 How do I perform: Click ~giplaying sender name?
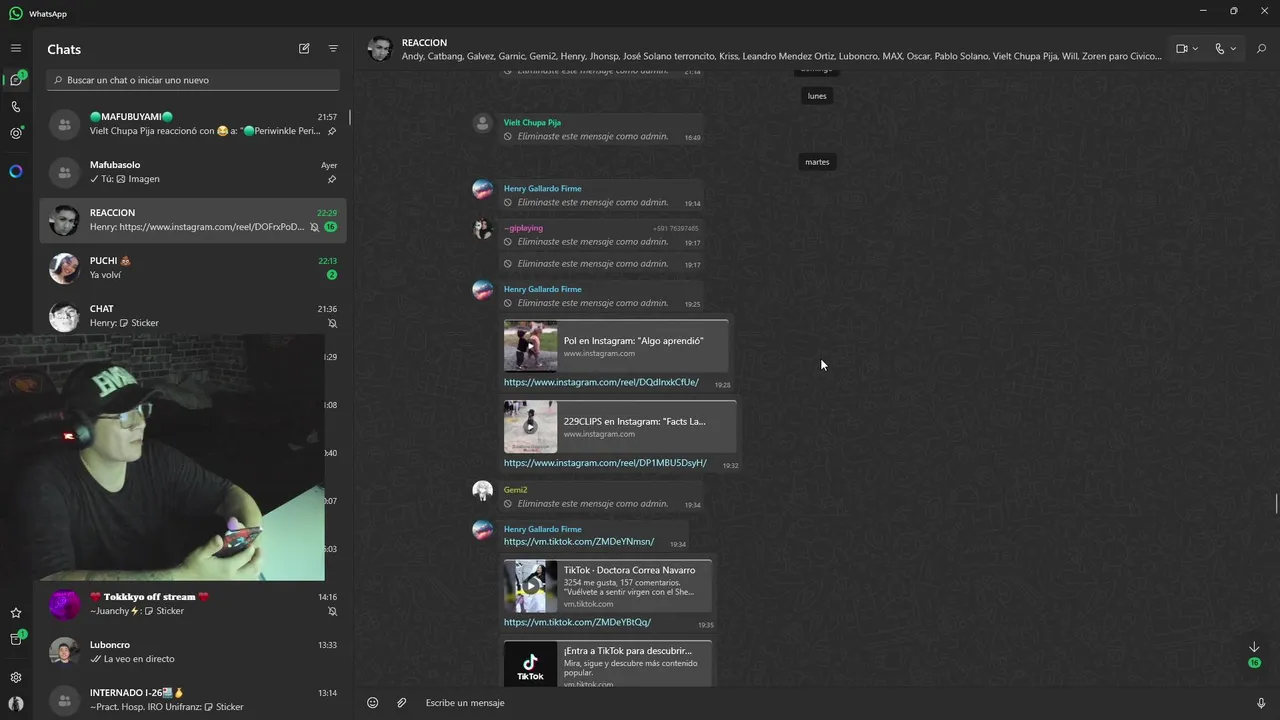pyautogui.click(x=523, y=228)
